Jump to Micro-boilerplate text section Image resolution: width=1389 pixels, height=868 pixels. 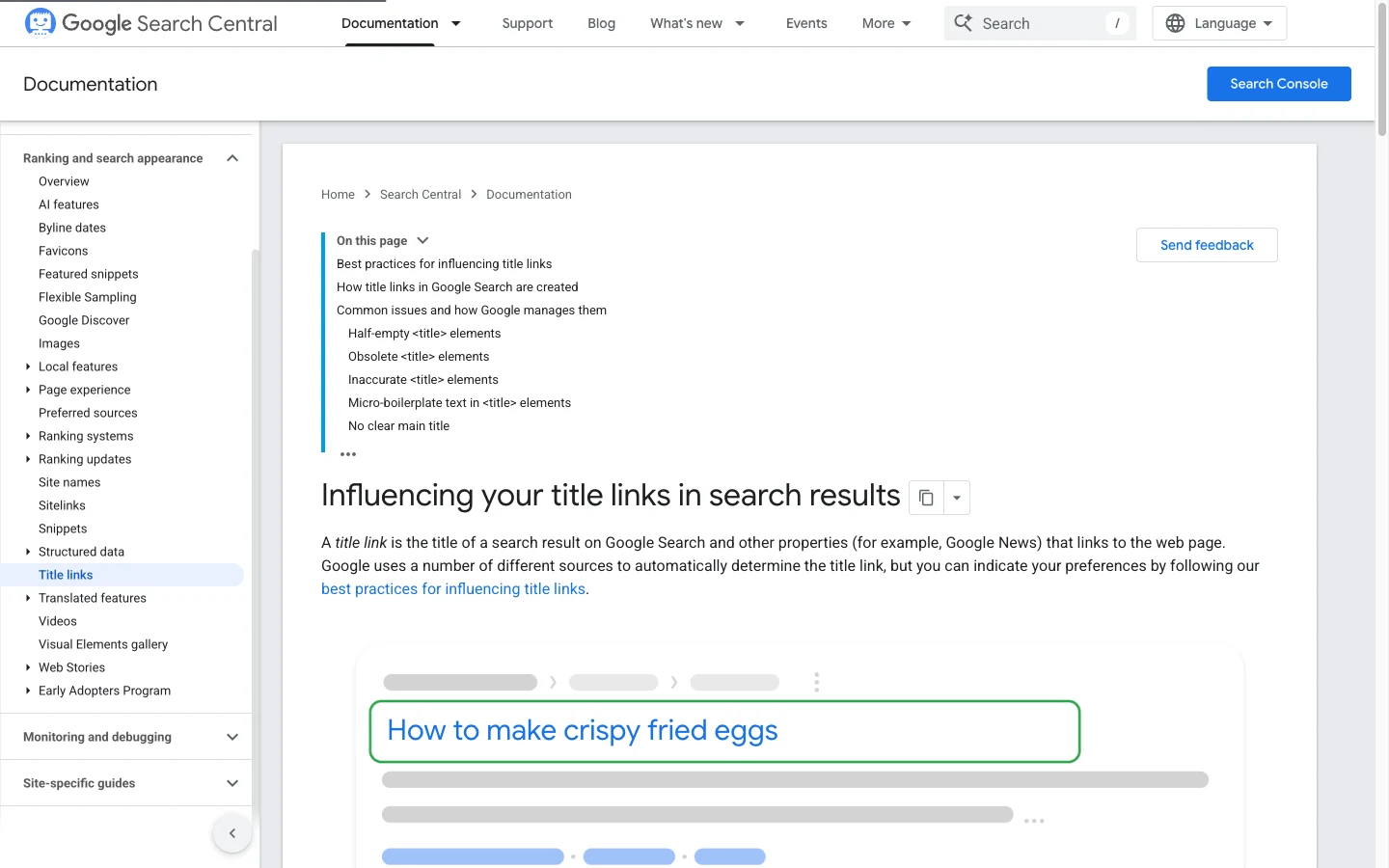tap(459, 403)
